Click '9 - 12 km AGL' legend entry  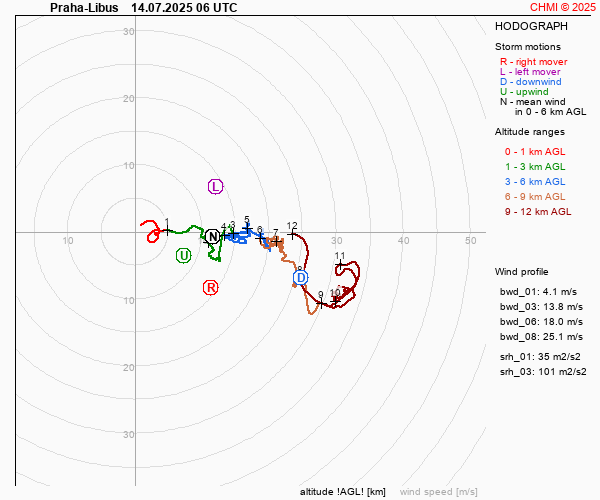click(x=538, y=212)
